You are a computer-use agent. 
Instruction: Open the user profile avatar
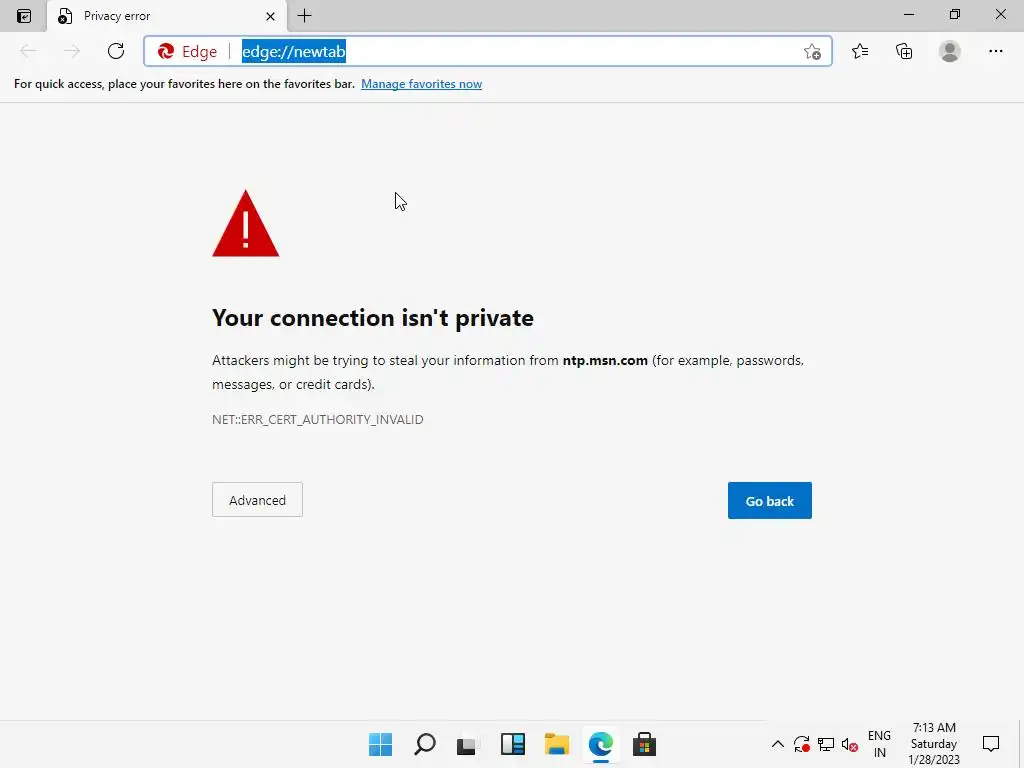(950, 51)
